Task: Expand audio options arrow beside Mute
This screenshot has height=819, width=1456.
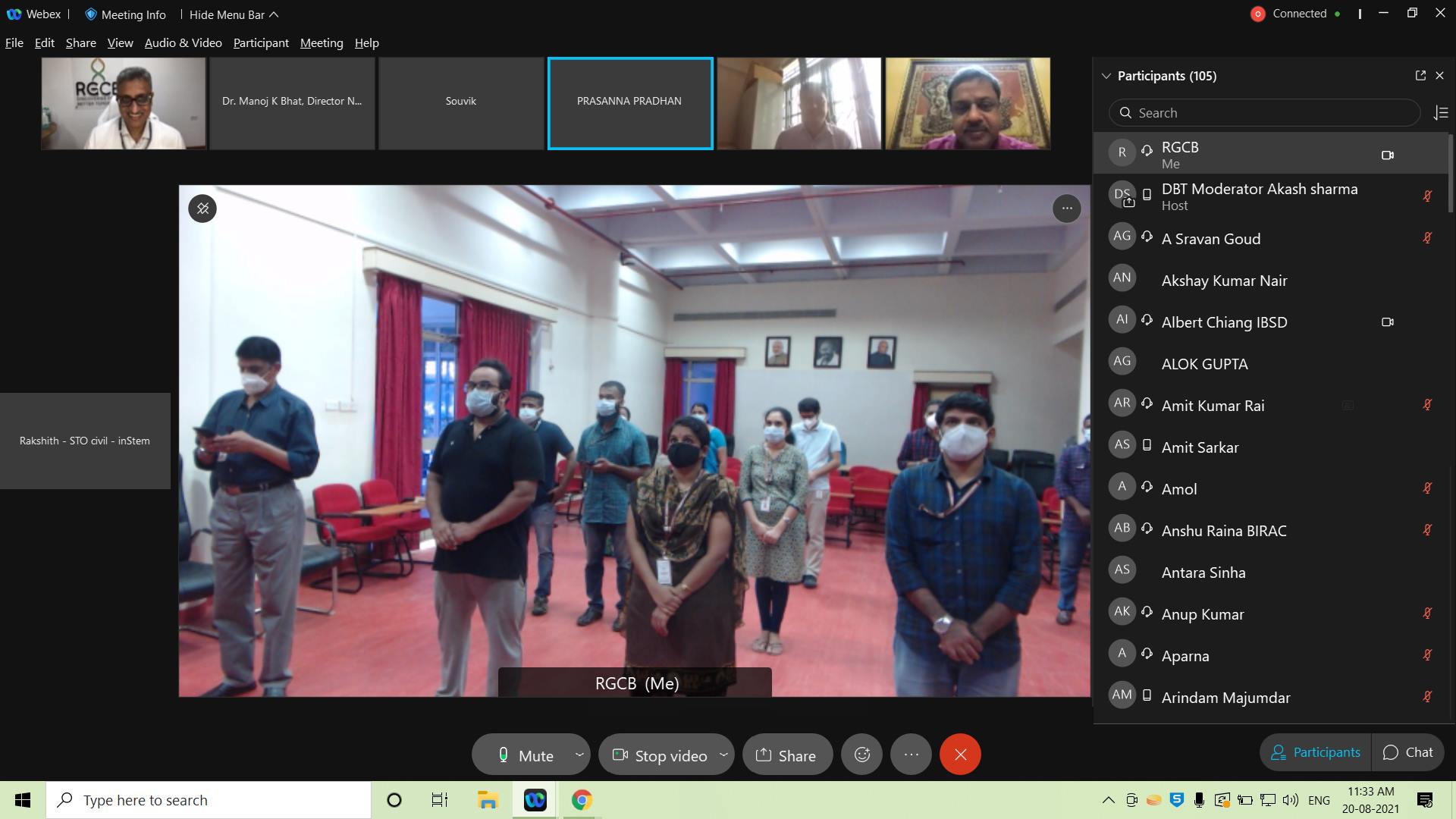Action: tap(579, 755)
